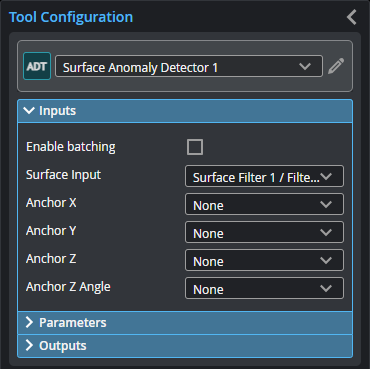This screenshot has height=369, width=370.
Task: Click the right chevron beside Parameters
Action: click(29, 322)
